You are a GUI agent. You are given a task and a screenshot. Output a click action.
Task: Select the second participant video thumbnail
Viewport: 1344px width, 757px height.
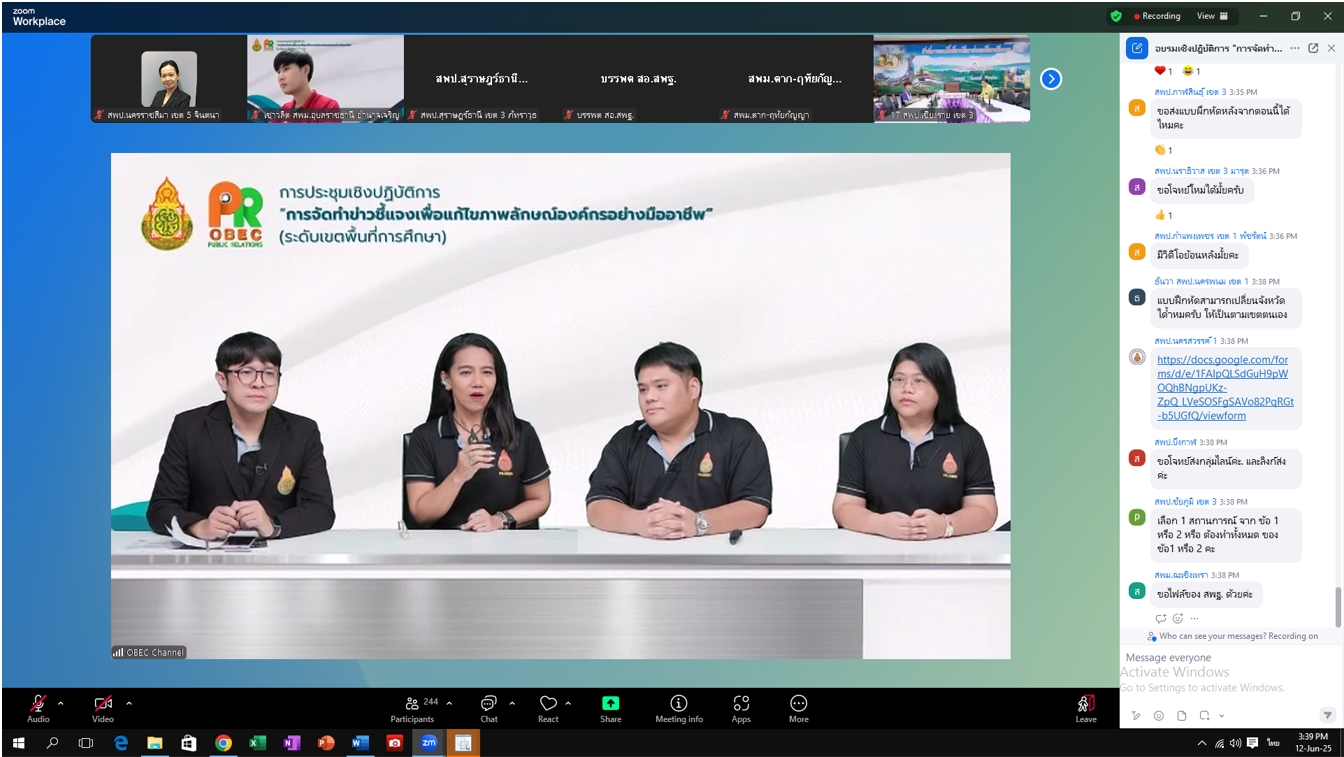[x=325, y=79]
